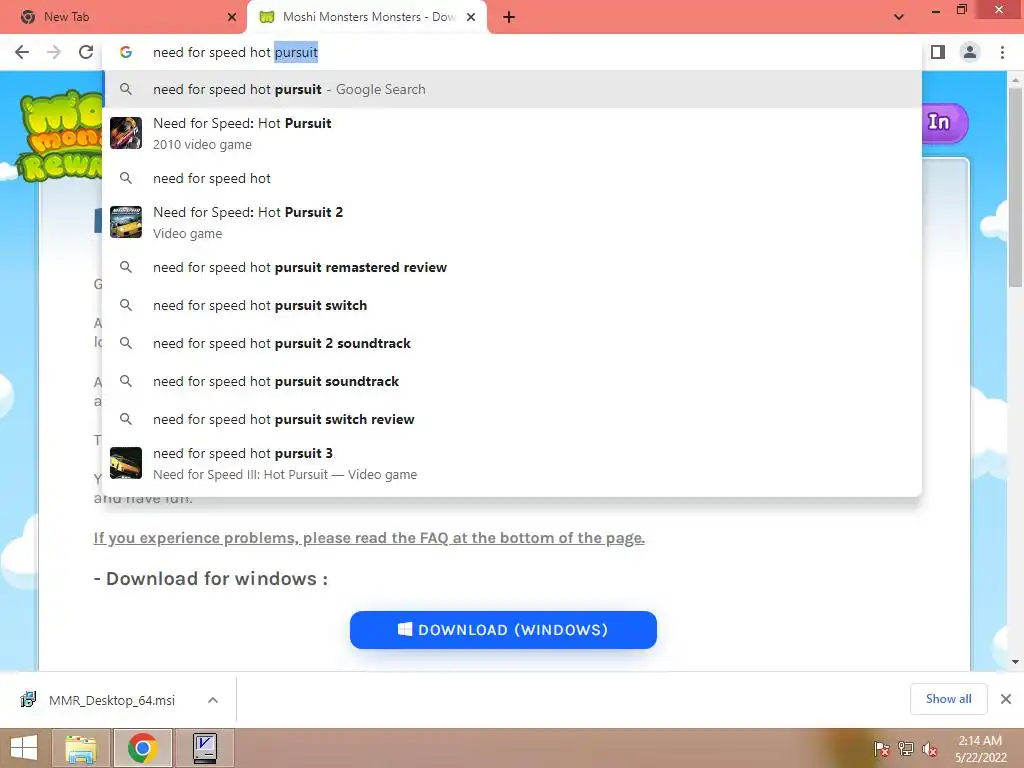Viewport: 1024px width, 768px height.
Task: Close the Moshi Monsters tab
Action: [471, 17]
